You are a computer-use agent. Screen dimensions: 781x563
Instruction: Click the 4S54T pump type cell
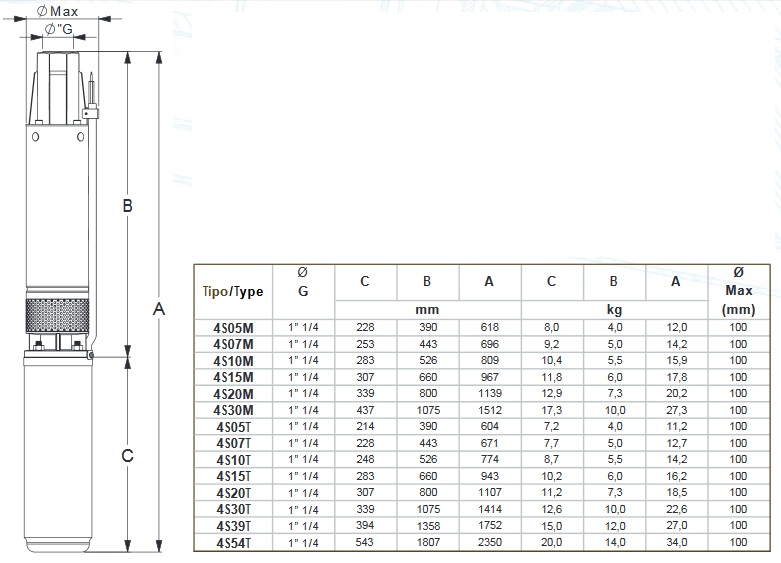point(233,542)
